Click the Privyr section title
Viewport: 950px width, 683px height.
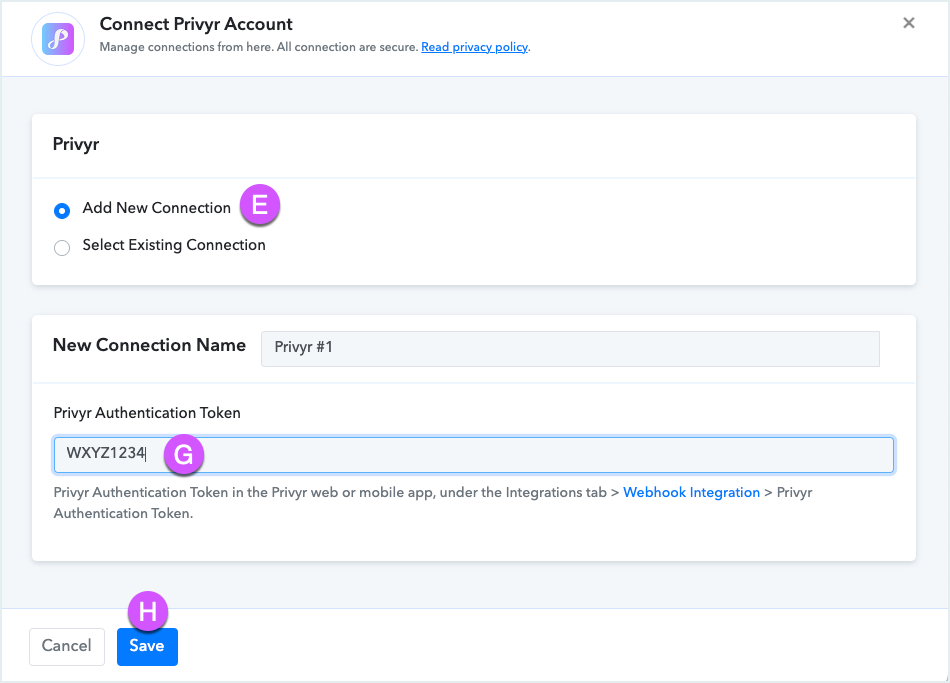coord(76,144)
